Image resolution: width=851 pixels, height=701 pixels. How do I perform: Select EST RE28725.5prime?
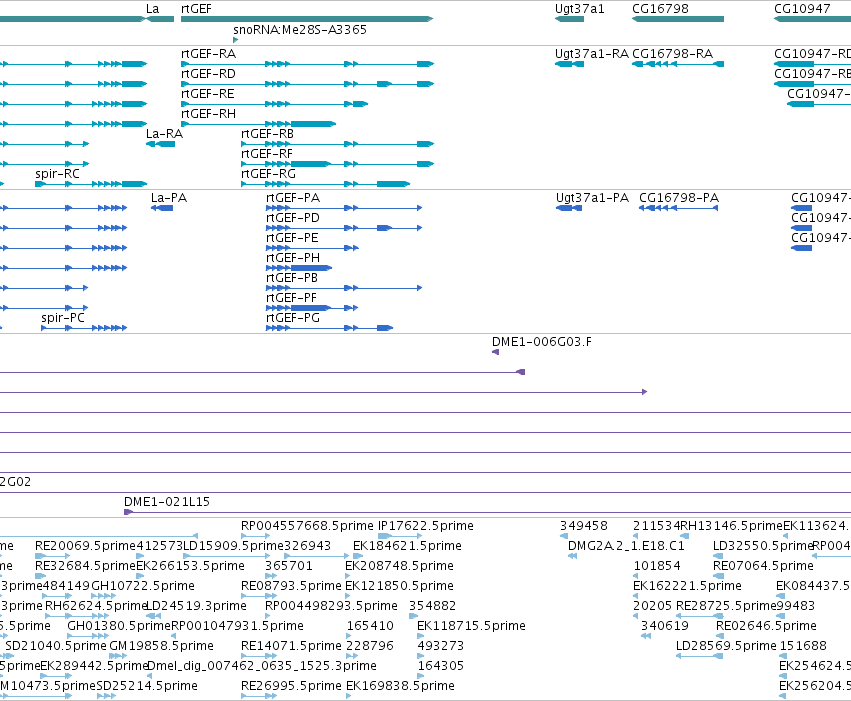(727, 606)
